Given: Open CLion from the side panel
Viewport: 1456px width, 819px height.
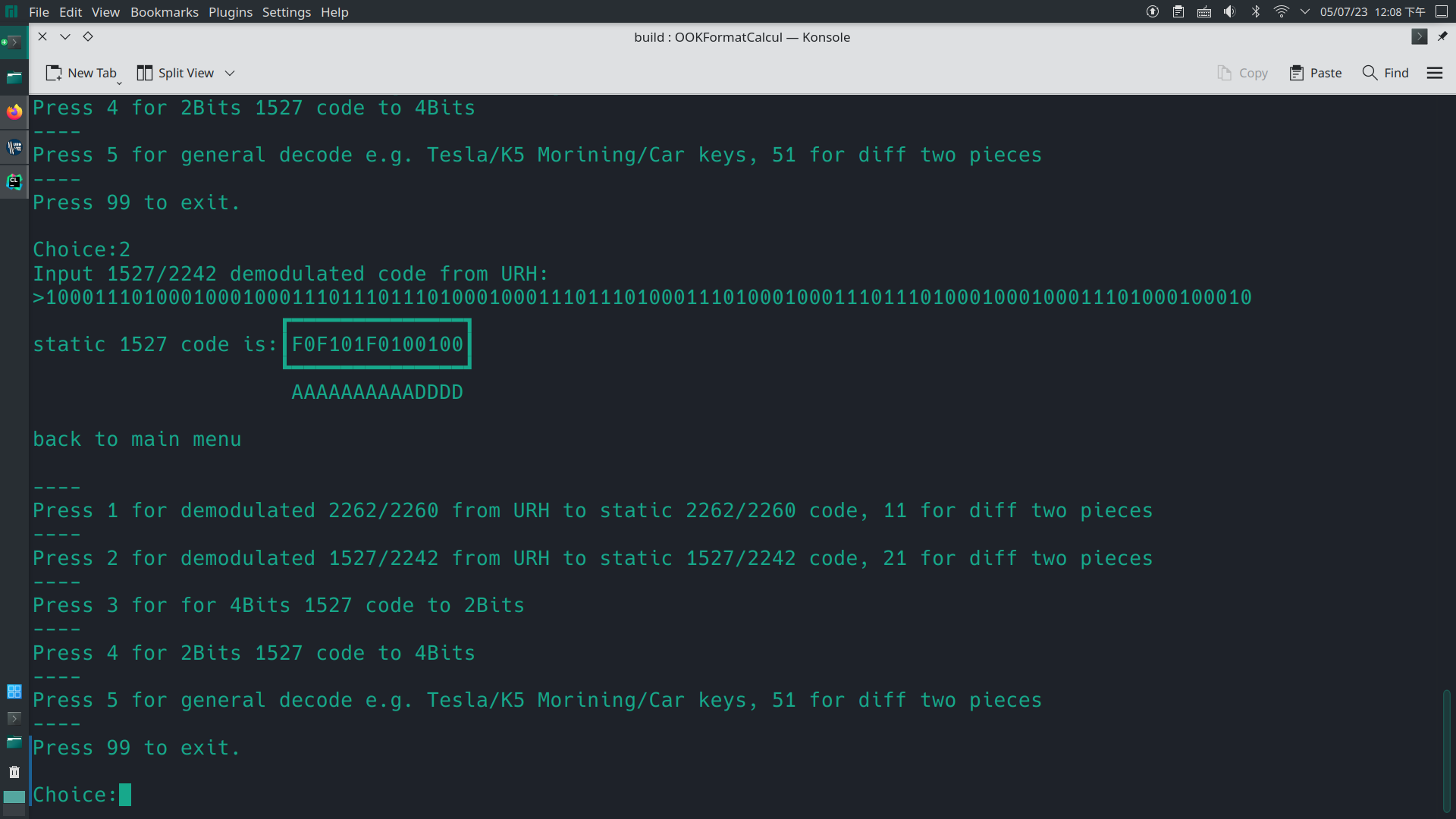Looking at the screenshot, I should tap(14, 182).
